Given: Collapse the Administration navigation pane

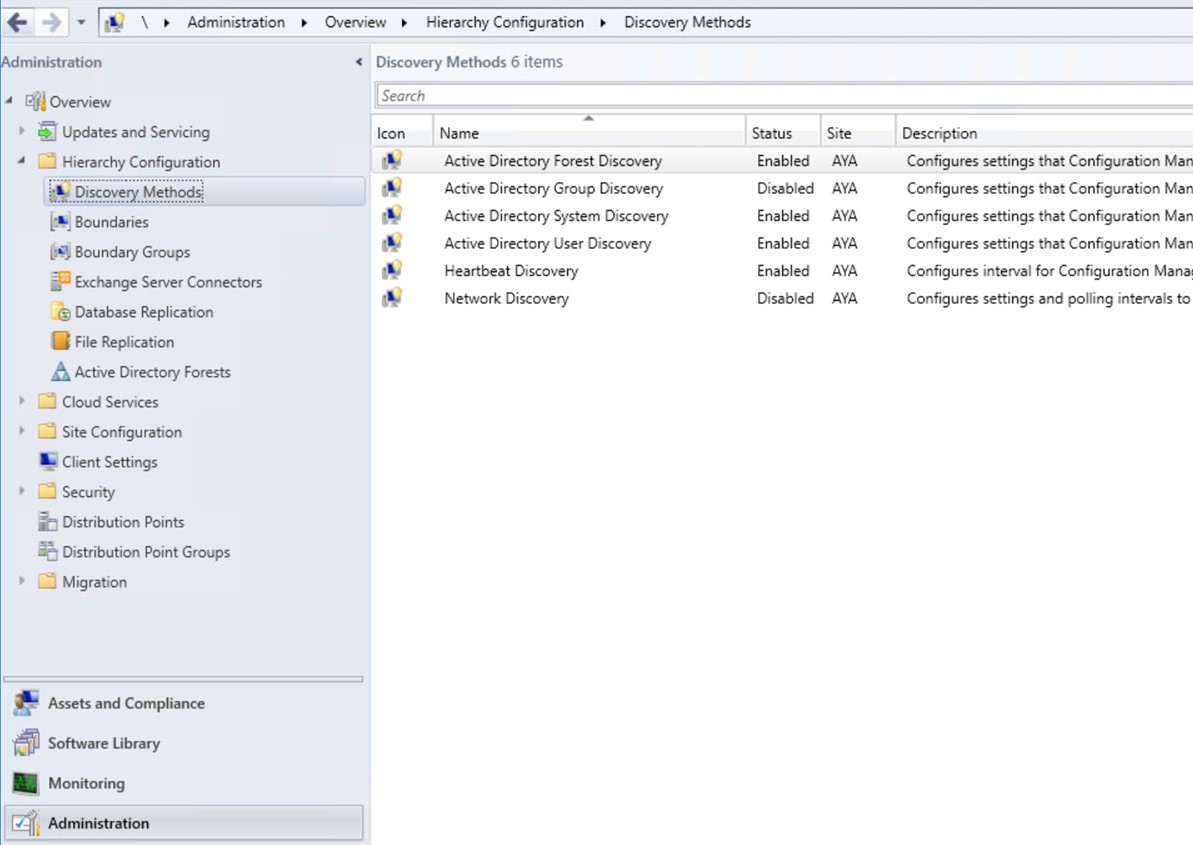Looking at the screenshot, I should [x=358, y=62].
